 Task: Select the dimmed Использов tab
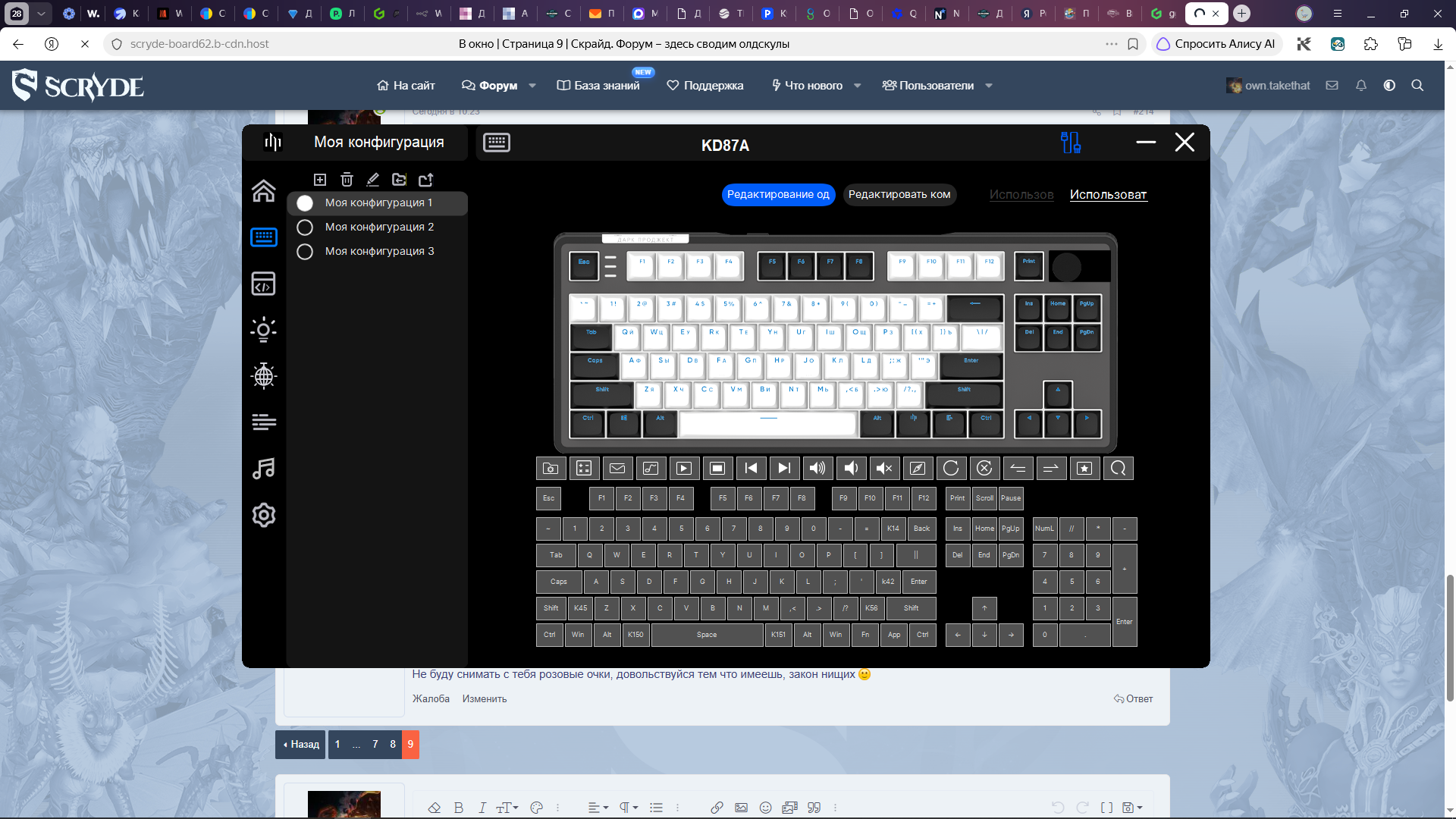pyautogui.click(x=1021, y=195)
